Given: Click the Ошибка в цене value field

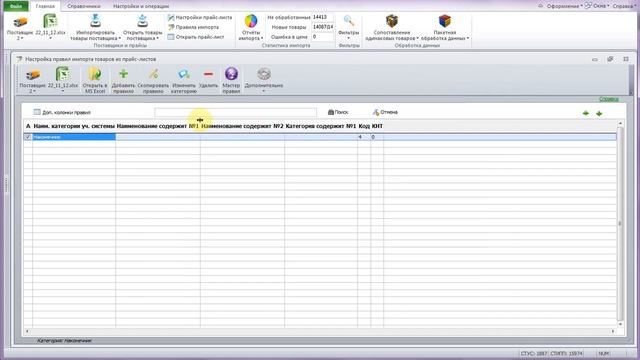Looking at the screenshot, I should (322, 37).
